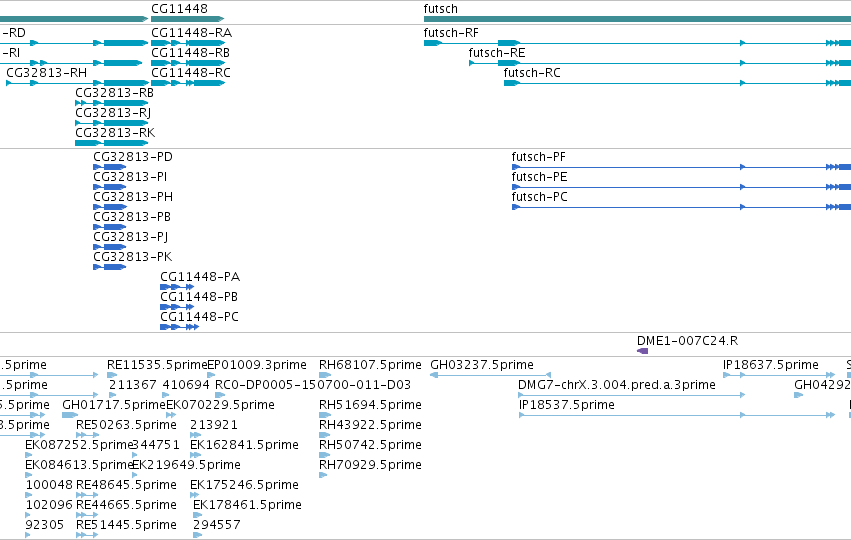Click feature 410694
This screenshot has height=540, width=851.
coord(186,385)
